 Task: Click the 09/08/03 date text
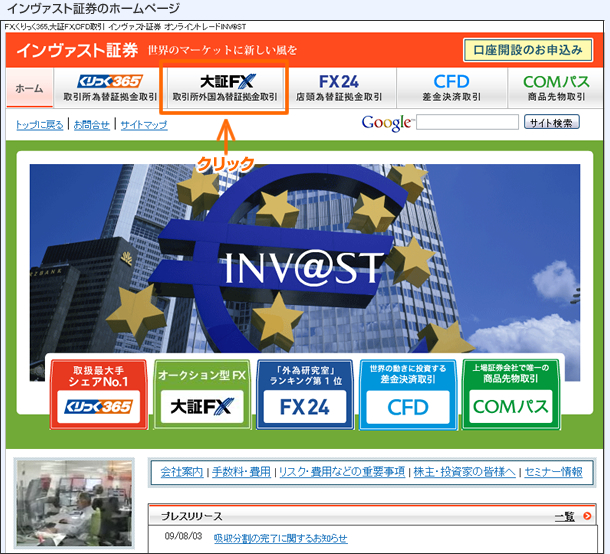(x=183, y=536)
